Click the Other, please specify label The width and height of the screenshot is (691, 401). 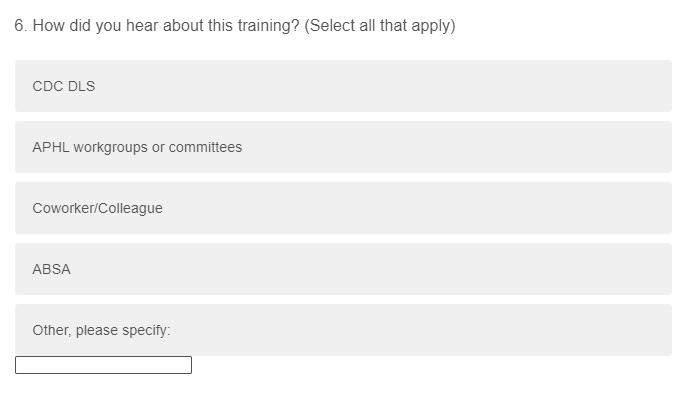click(101, 330)
